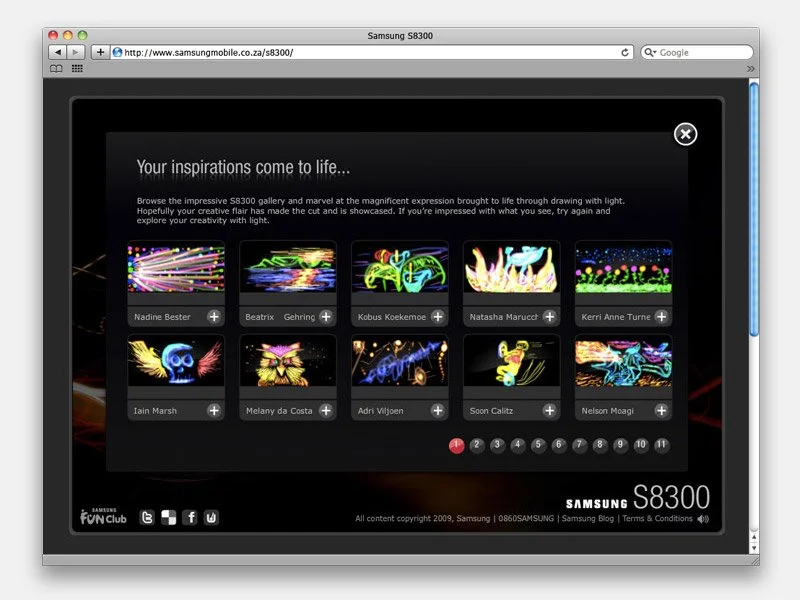Open Kerri Anne Turne's flower field thumbnail

pyautogui.click(x=623, y=268)
